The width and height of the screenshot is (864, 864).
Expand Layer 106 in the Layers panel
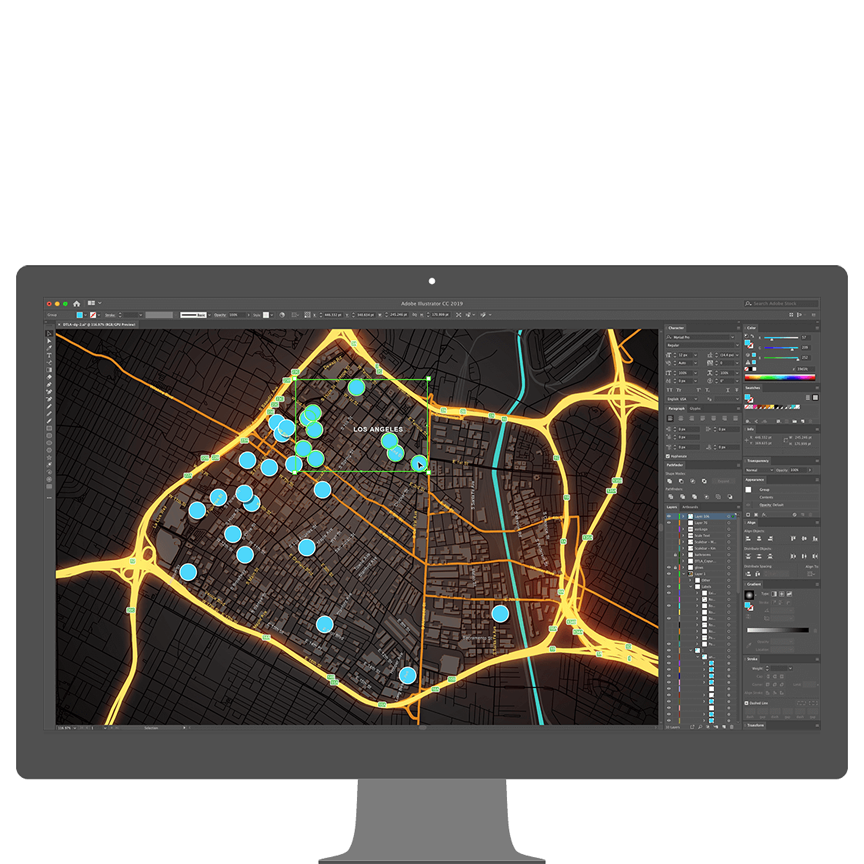[683, 516]
